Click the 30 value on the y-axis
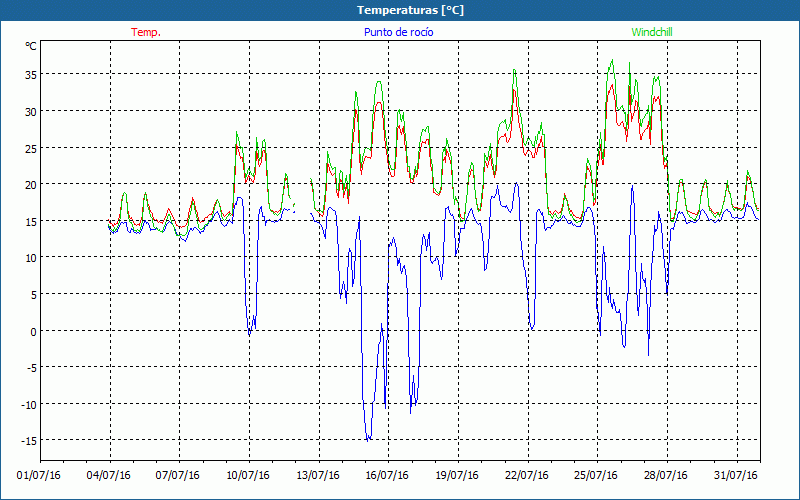 [31, 111]
